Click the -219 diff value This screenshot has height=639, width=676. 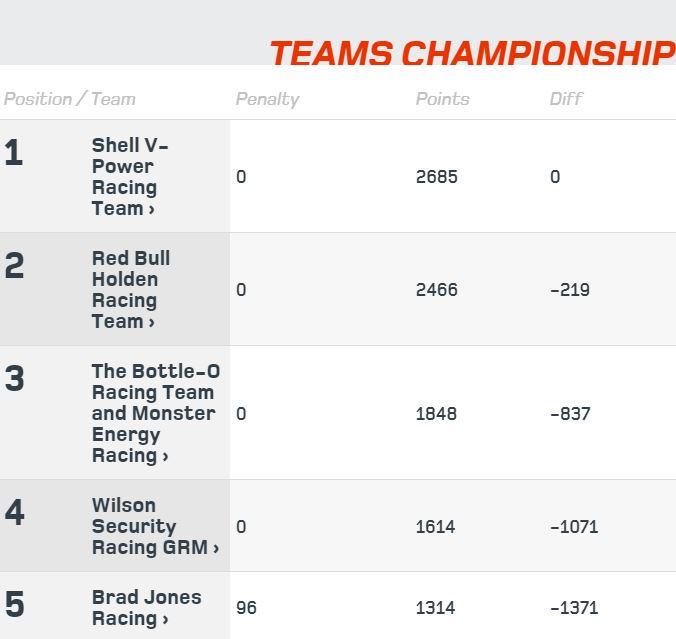(570, 290)
